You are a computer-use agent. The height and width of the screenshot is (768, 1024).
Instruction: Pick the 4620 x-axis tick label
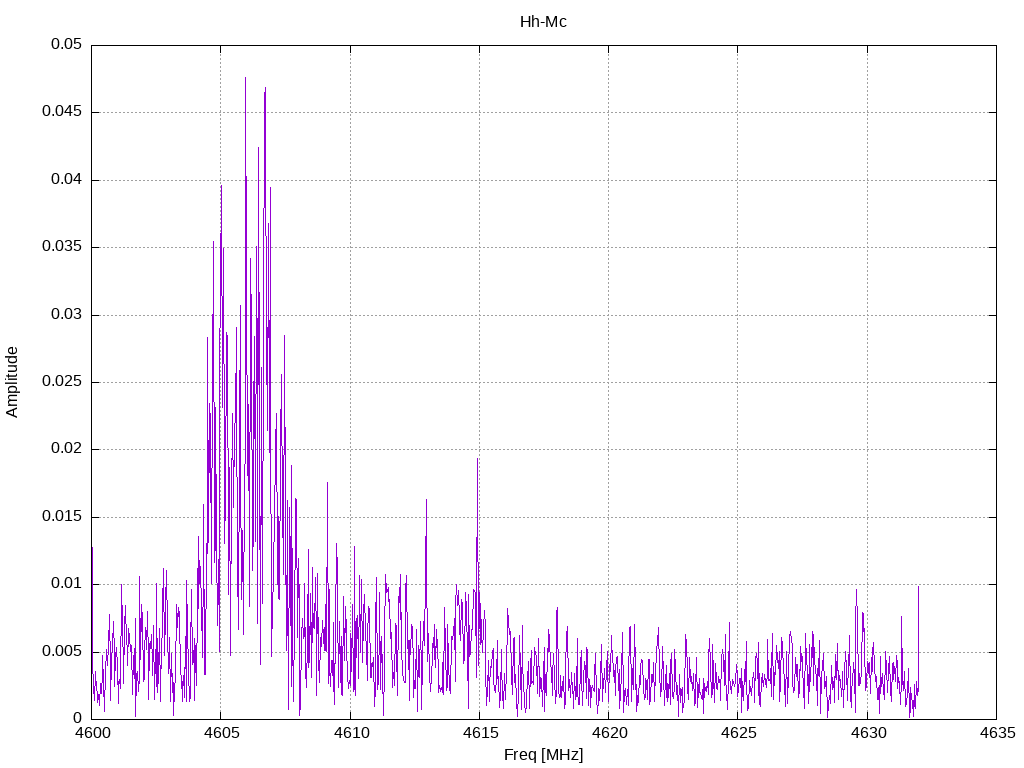coord(608,732)
